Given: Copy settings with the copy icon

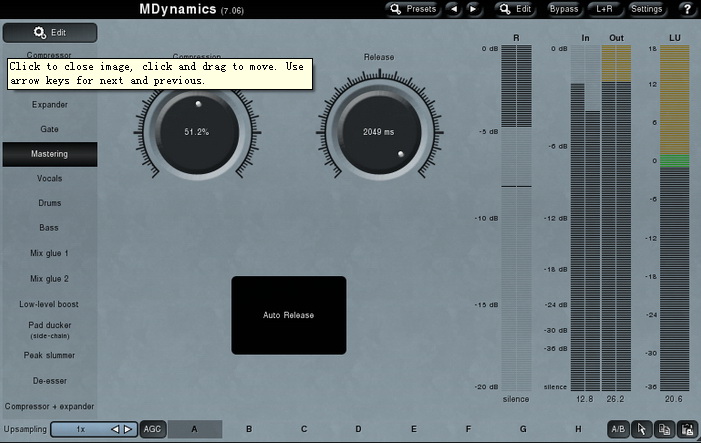Looking at the screenshot, I should [664, 429].
